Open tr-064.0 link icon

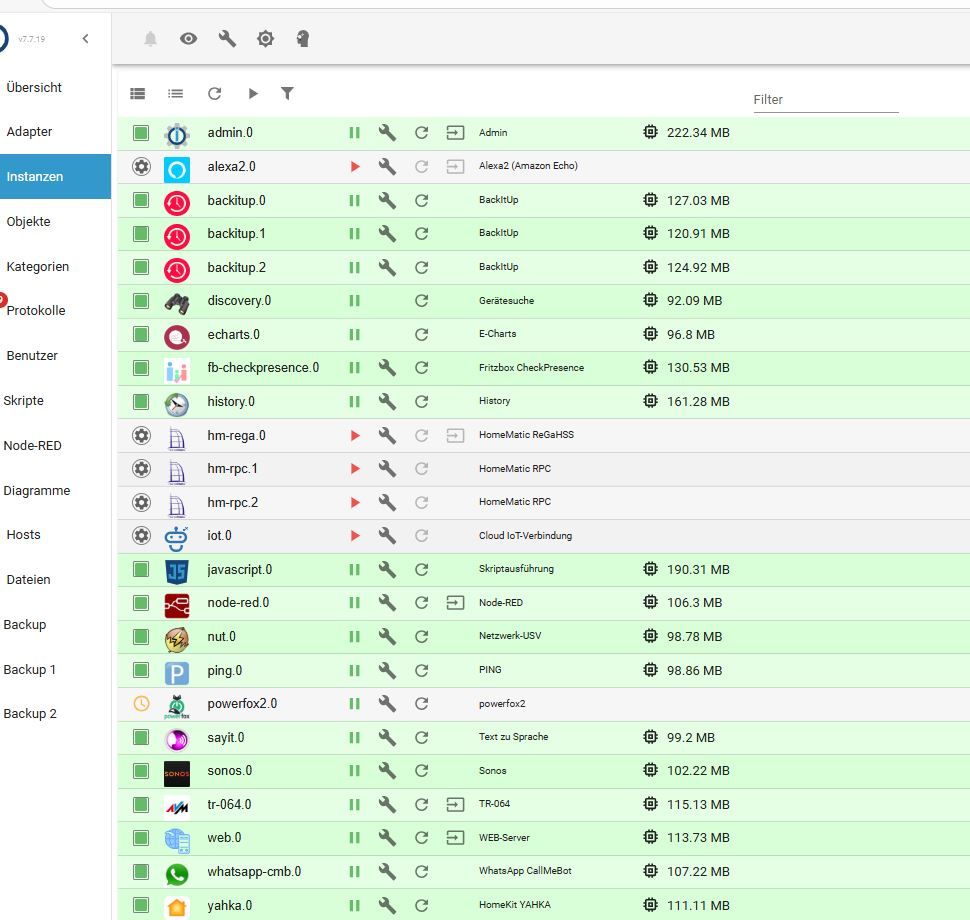click(x=455, y=804)
